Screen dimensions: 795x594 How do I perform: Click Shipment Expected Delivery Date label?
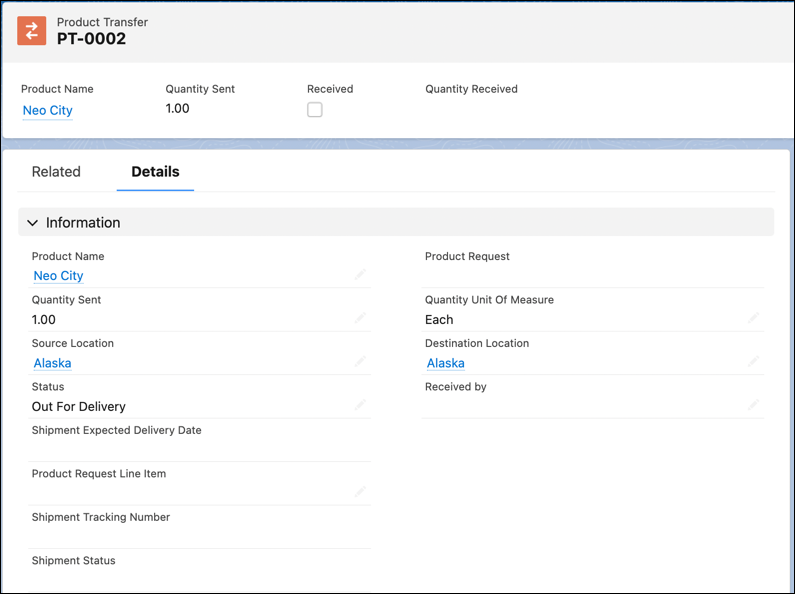(117, 430)
